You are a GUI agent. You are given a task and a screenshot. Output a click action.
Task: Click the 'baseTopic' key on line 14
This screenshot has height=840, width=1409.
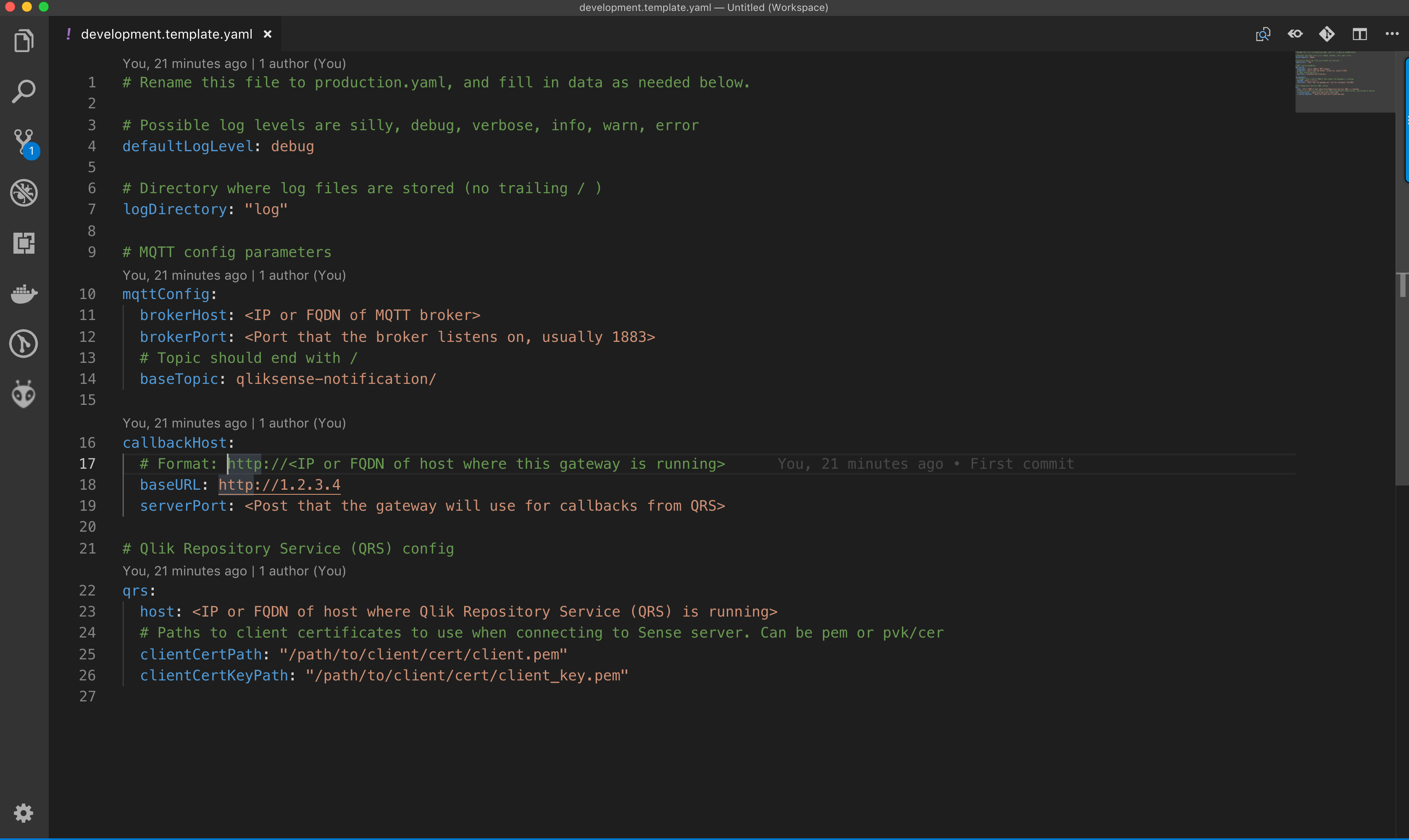point(179,379)
